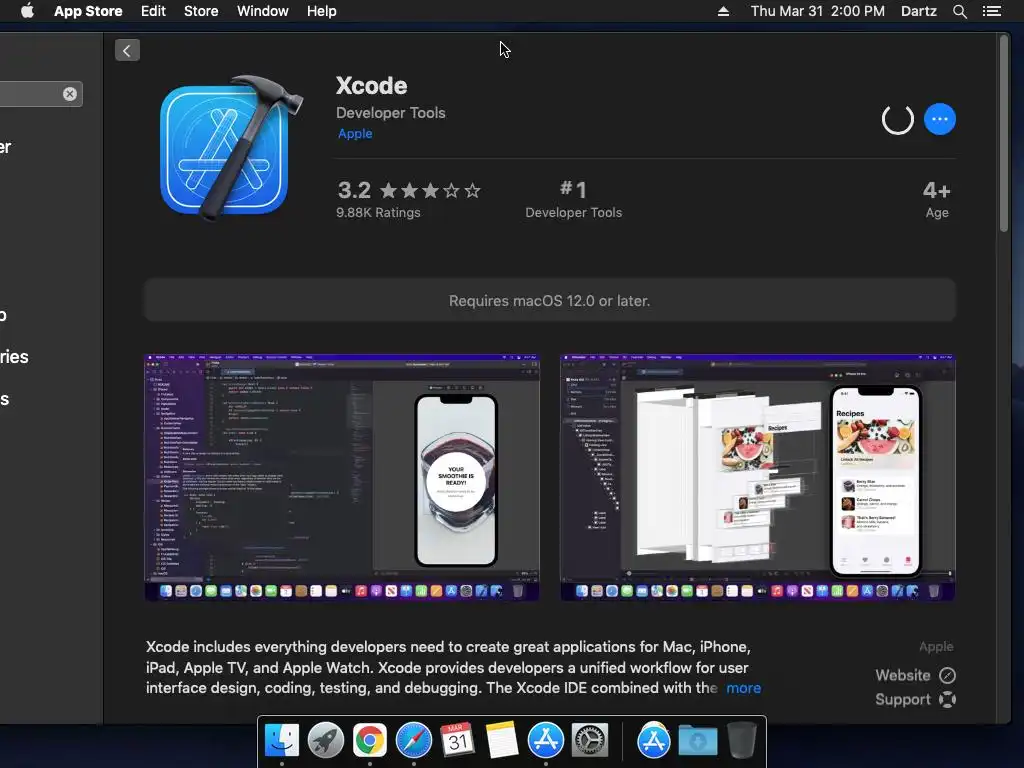1024x768 pixels.
Task: Click the Xcode title heading
Action: pos(372,86)
